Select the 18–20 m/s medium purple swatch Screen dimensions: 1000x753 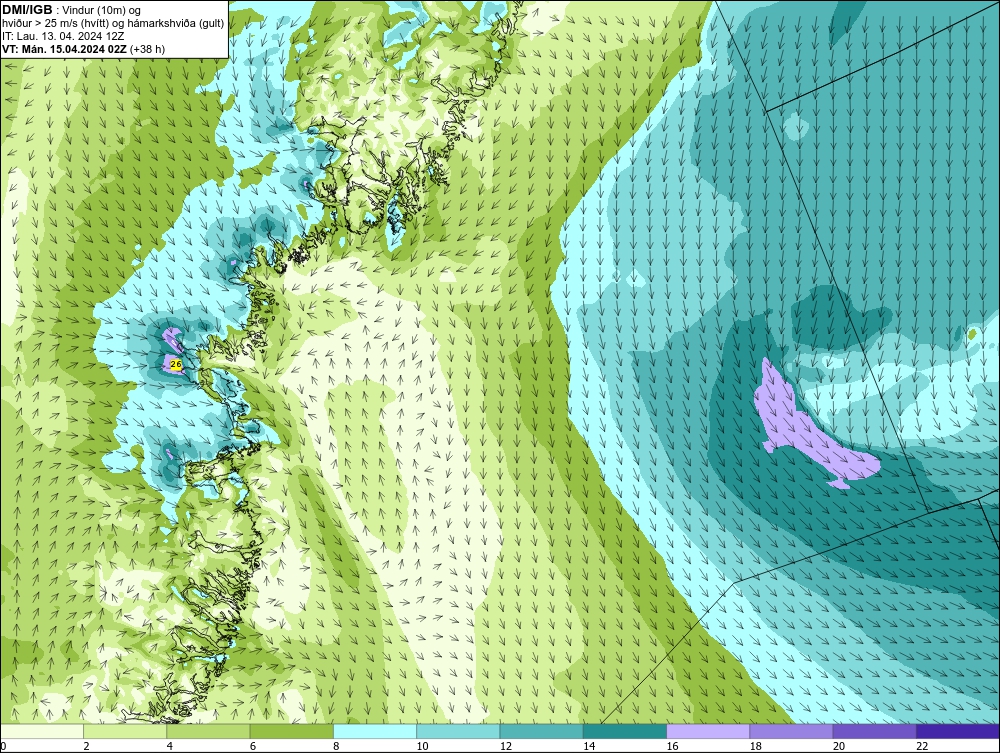click(791, 731)
